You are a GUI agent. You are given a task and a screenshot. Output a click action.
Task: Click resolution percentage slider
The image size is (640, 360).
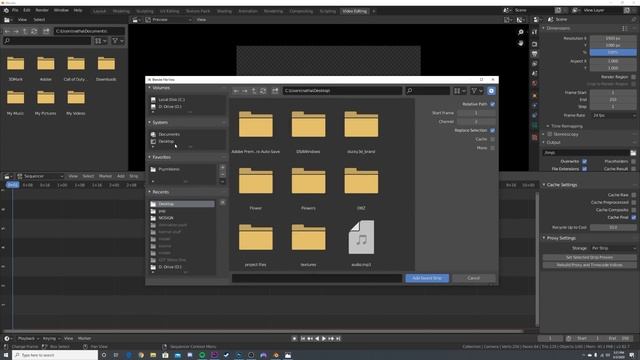(x=613, y=52)
